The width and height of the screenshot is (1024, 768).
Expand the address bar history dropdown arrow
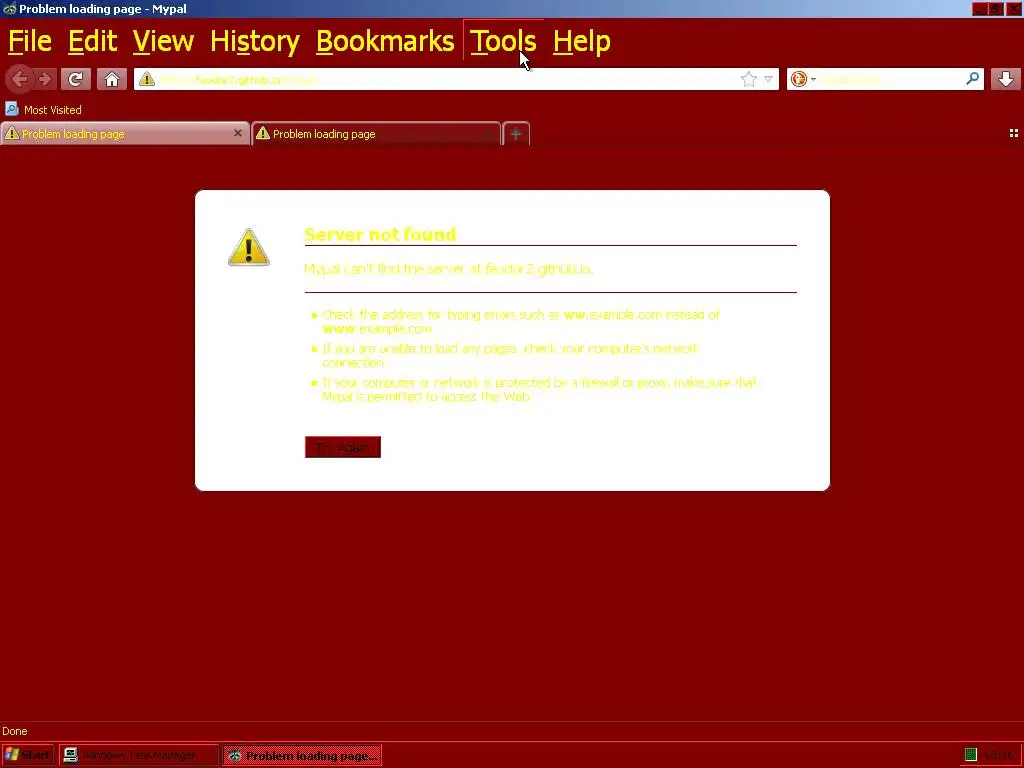(769, 79)
